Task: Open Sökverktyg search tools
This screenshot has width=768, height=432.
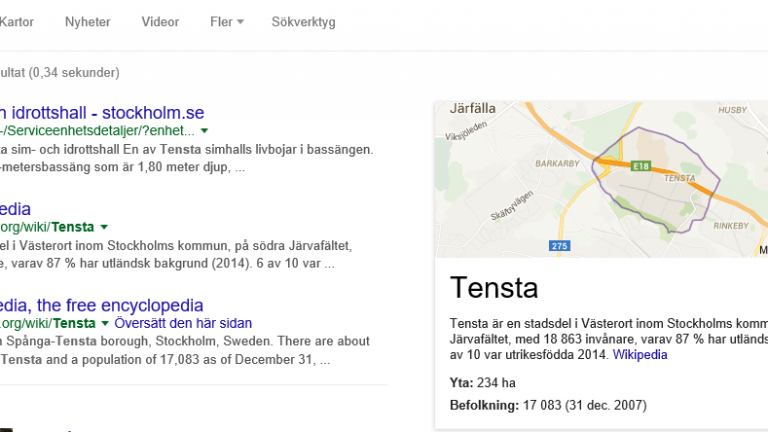Action: (304, 23)
